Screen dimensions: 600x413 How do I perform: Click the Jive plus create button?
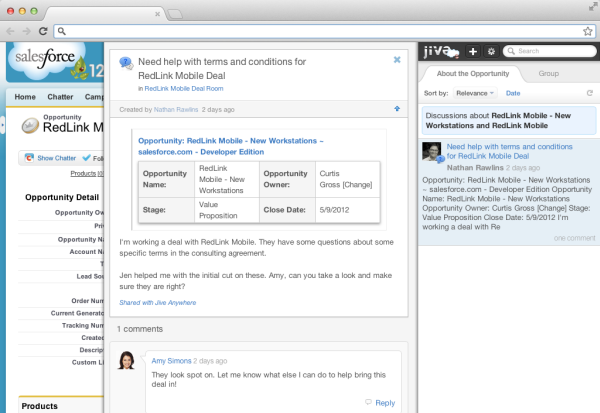(x=472, y=51)
